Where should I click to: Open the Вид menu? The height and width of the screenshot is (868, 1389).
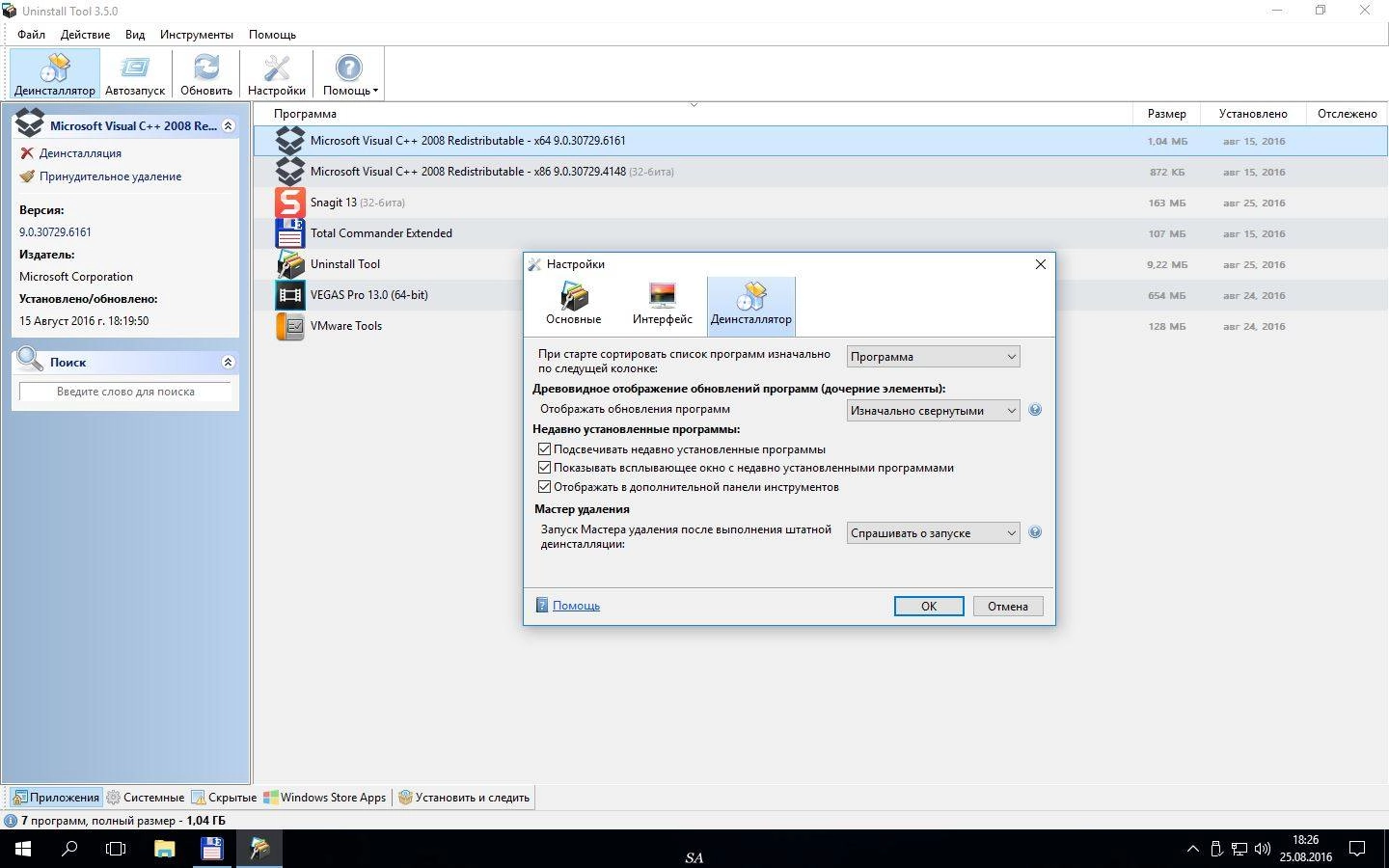[135, 35]
